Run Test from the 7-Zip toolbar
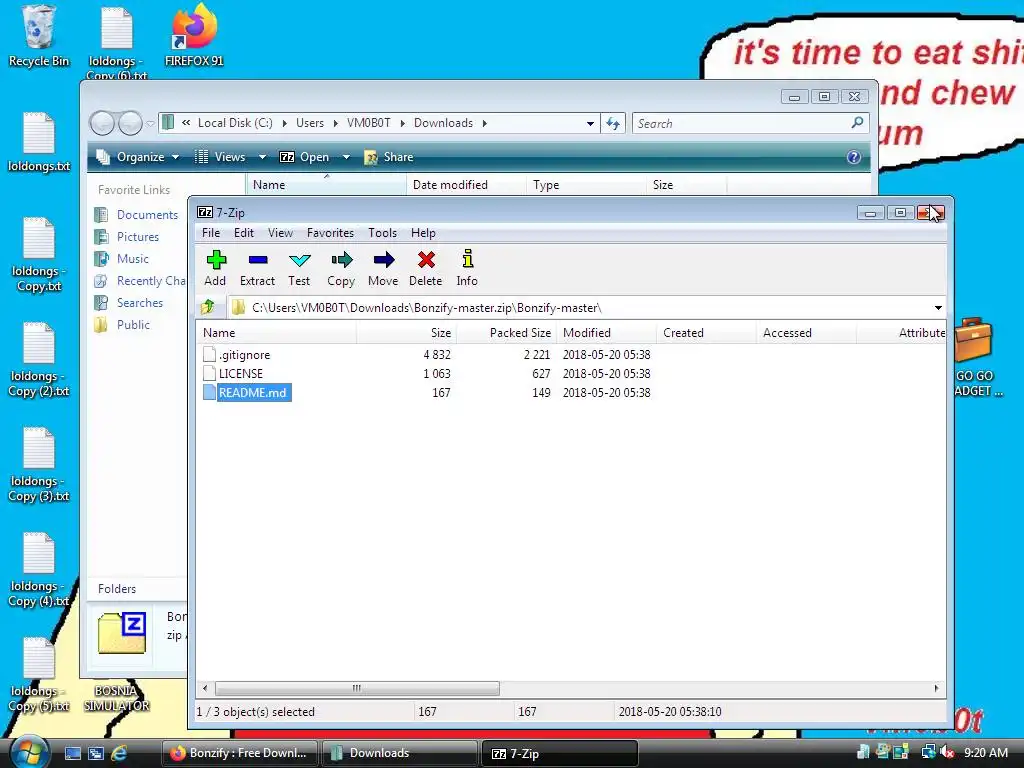The width and height of the screenshot is (1024, 768). tap(299, 268)
